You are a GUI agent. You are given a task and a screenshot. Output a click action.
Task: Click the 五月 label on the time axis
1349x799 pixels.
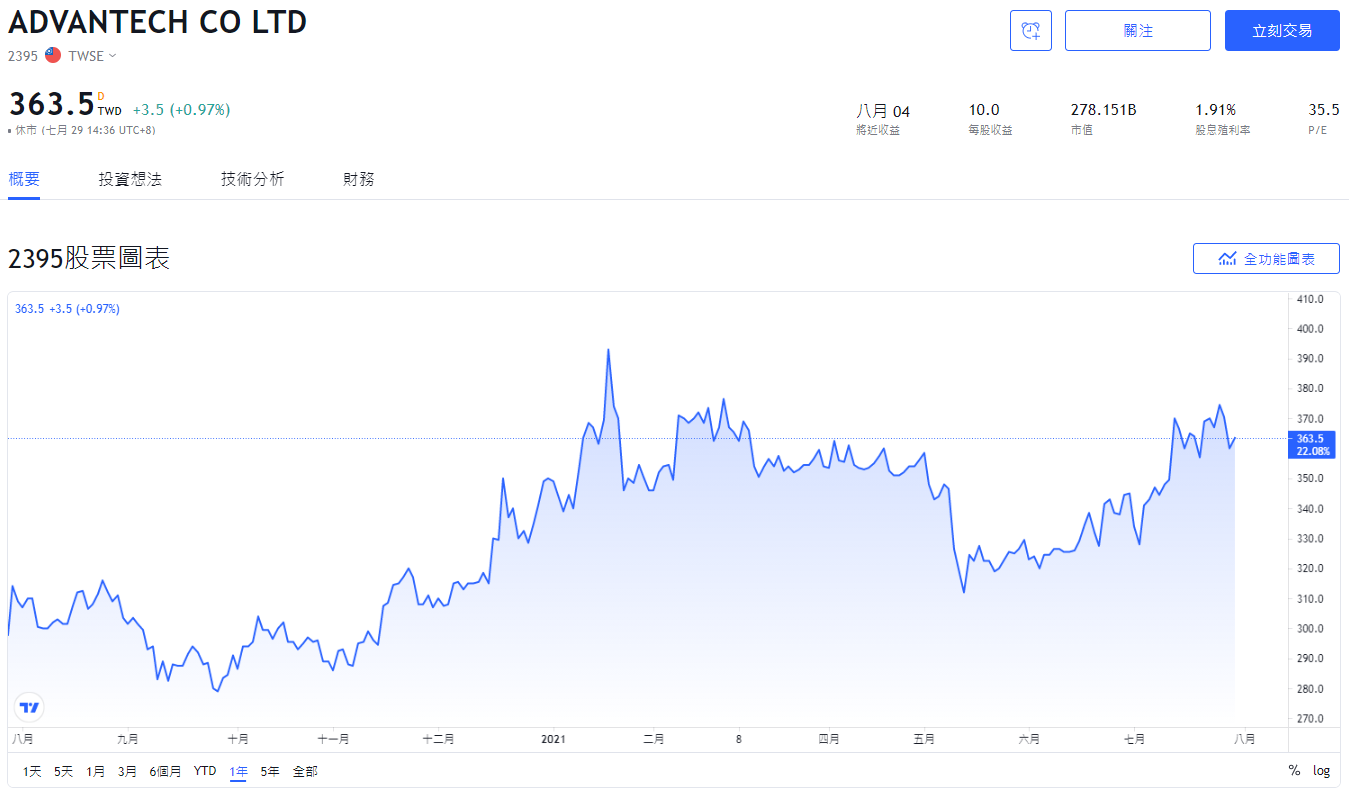(x=924, y=739)
